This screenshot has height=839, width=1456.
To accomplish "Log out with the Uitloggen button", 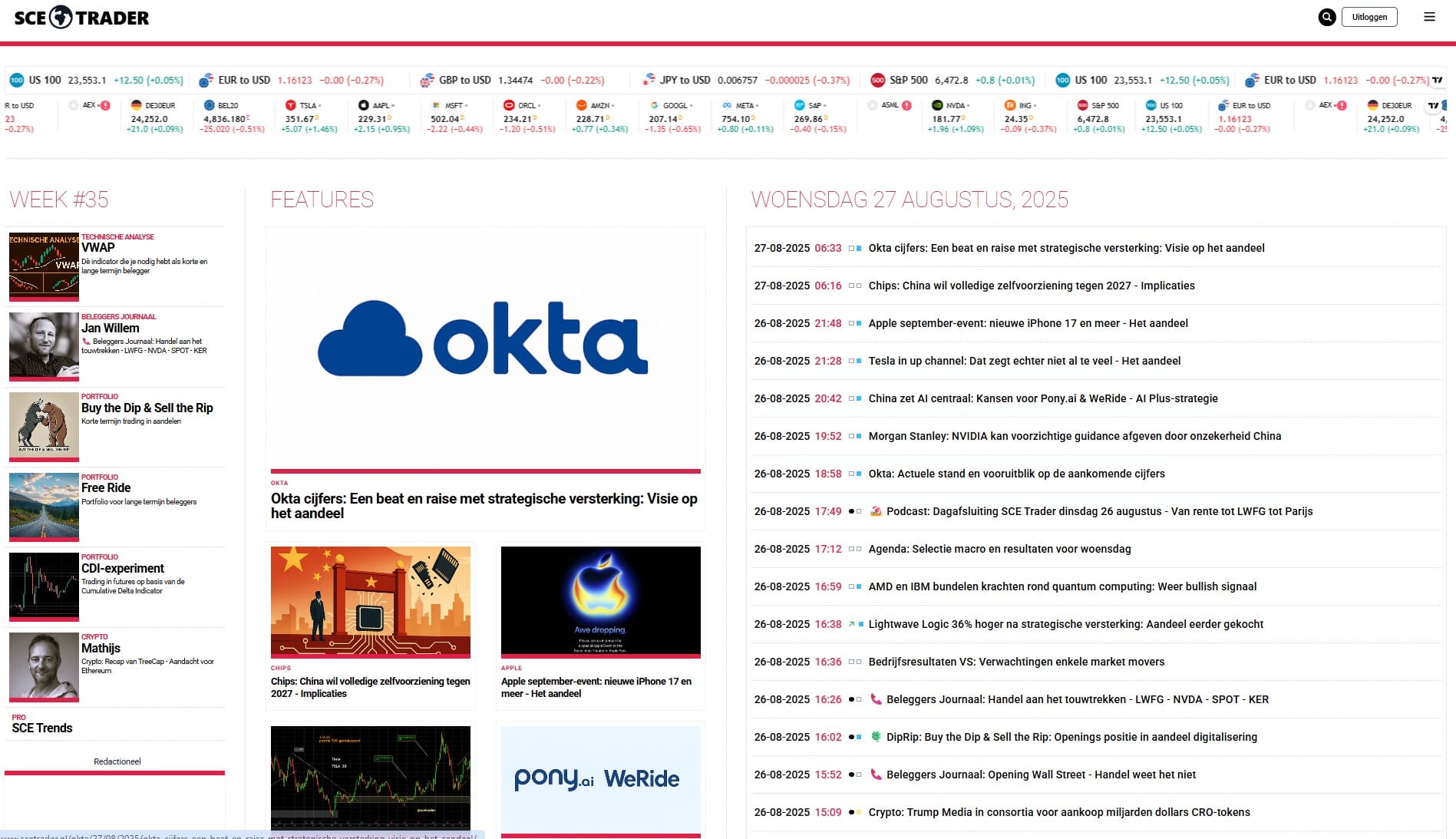I will click(1369, 17).
